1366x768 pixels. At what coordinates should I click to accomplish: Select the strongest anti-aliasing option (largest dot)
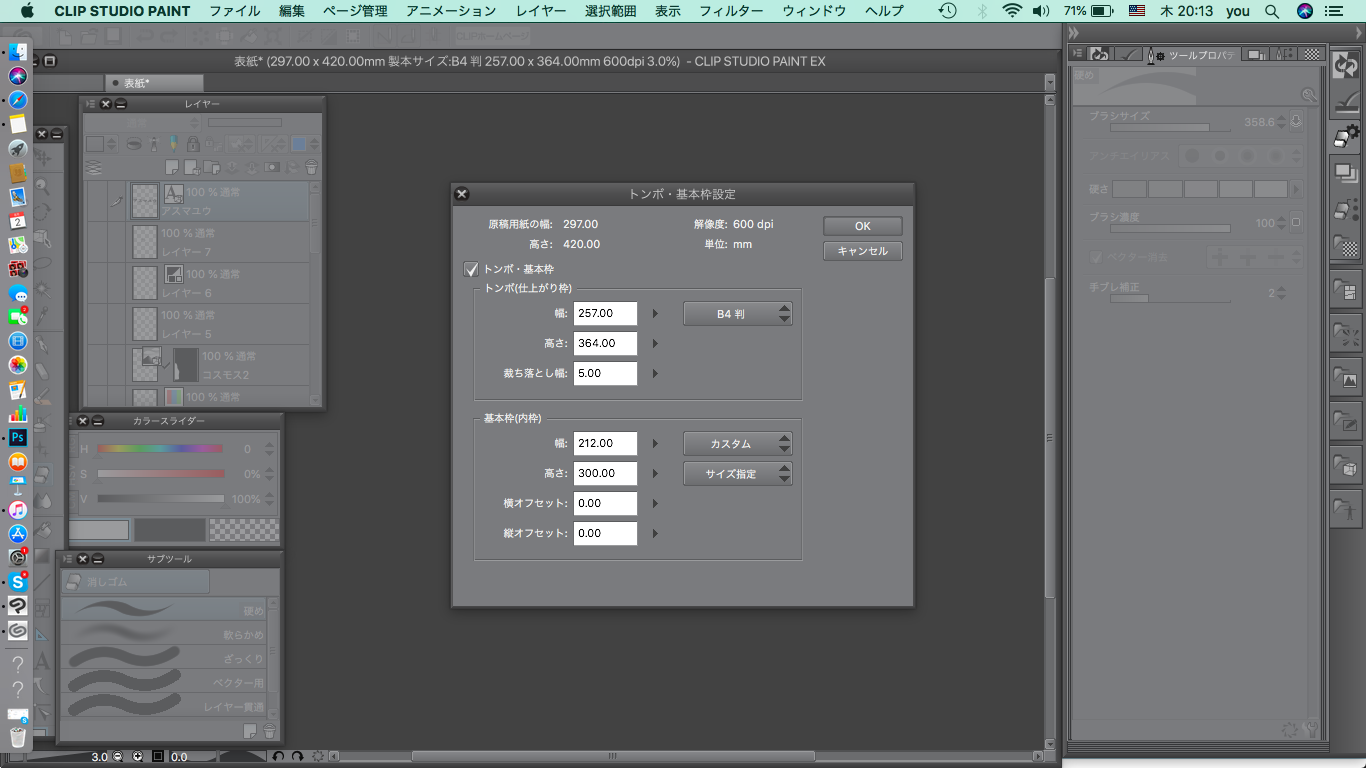pos(1276,156)
